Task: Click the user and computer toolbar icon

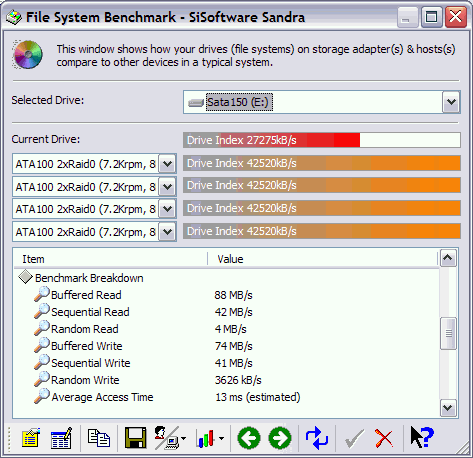Action: [166, 438]
